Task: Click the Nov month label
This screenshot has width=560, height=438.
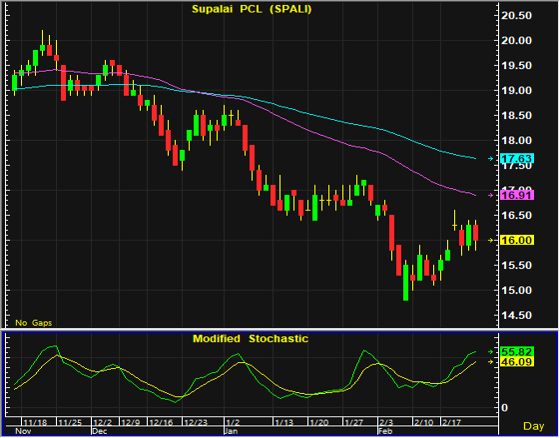Action: point(23,431)
